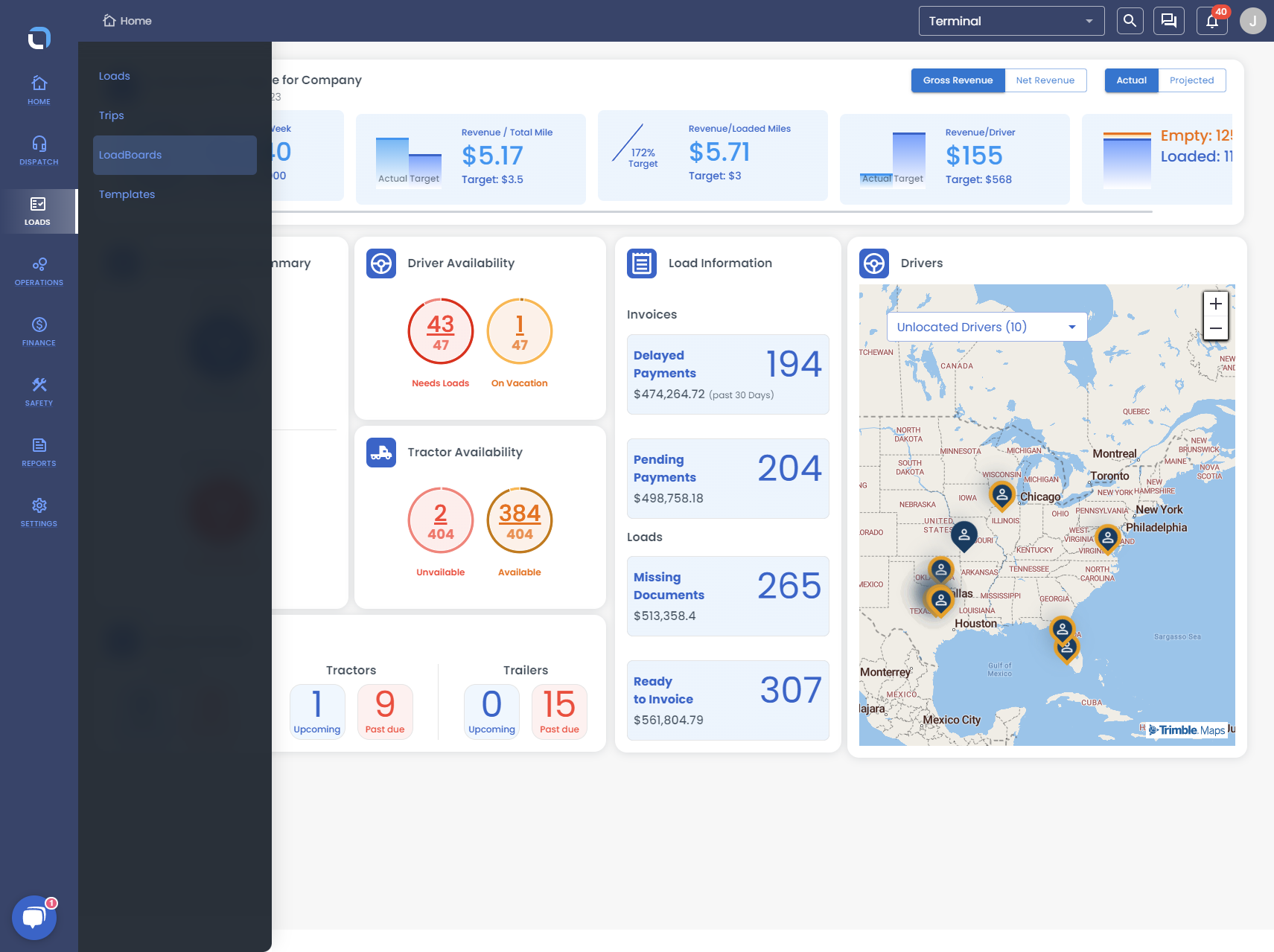Click the company logo icon
The width and height of the screenshot is (1274, 952).
[39, 38]
